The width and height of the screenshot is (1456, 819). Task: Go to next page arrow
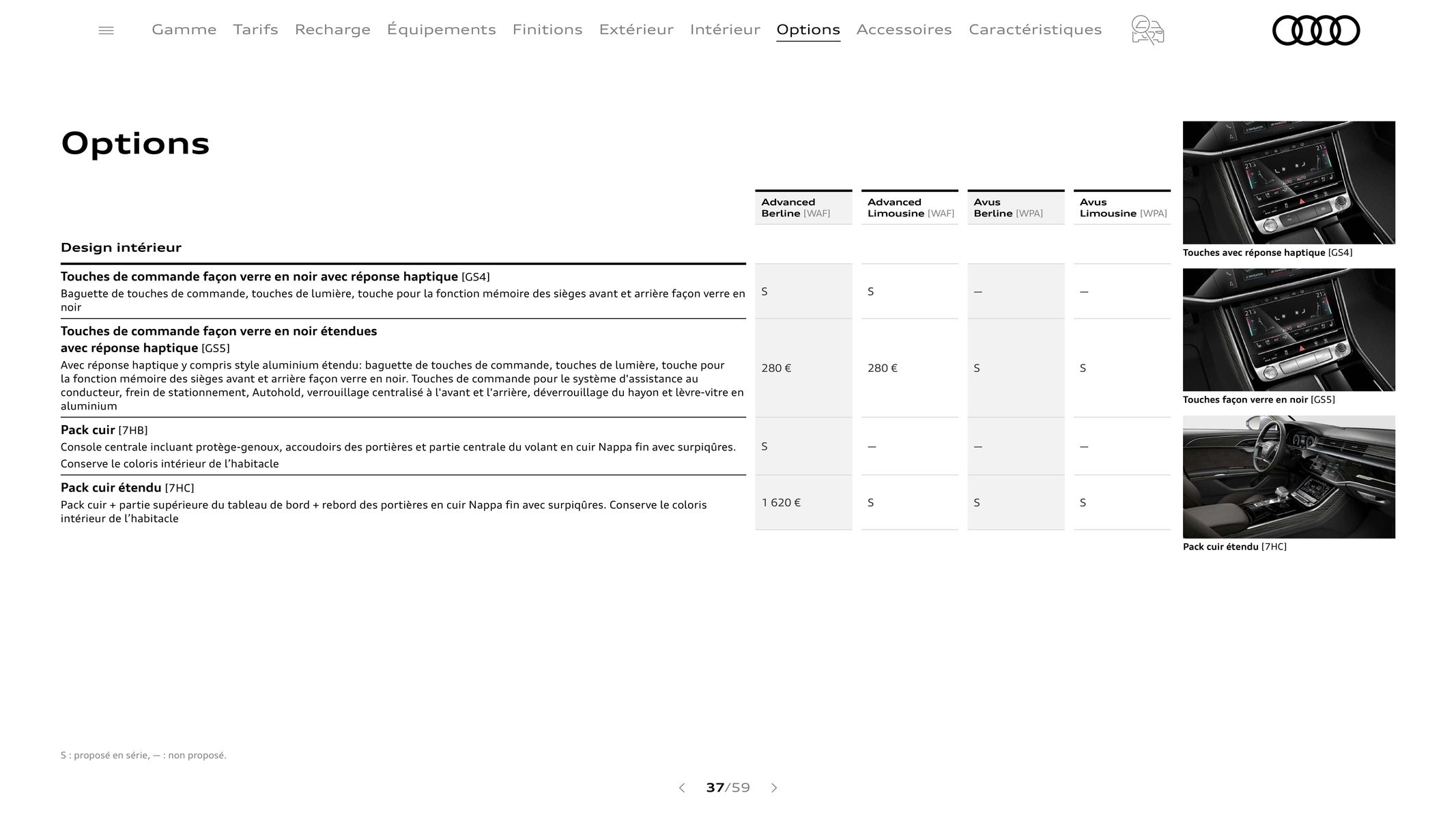coord(774,788)
